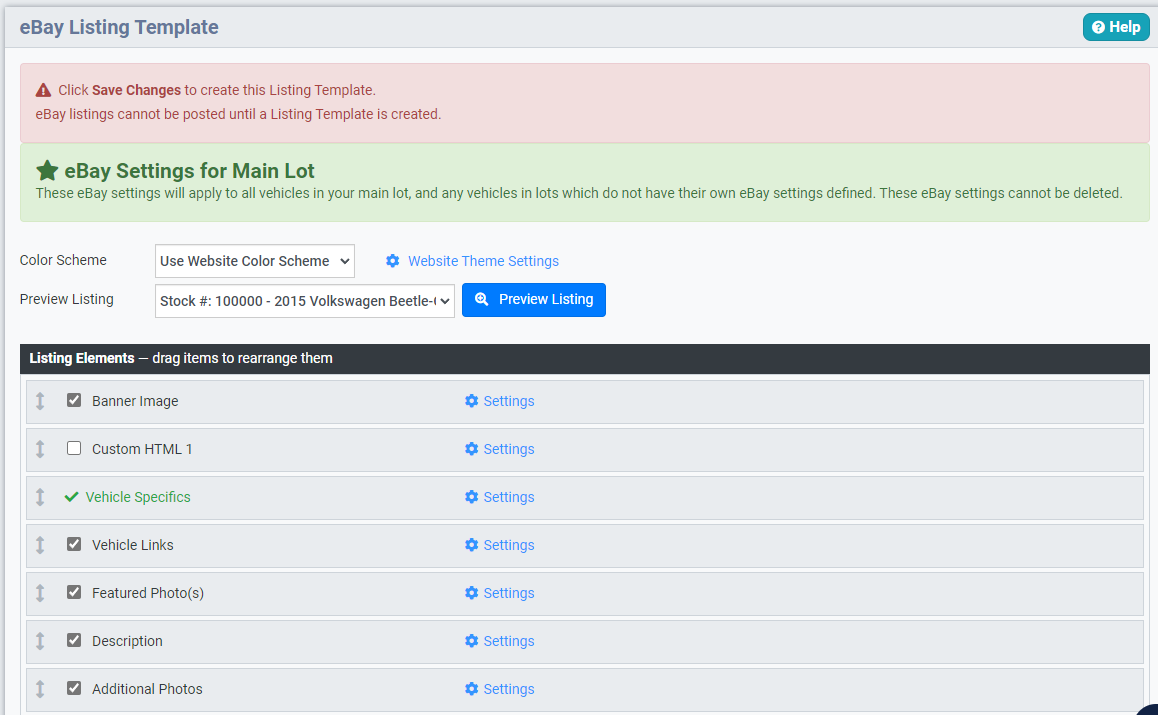1158x715 pixels.
Task: Uncheck the Featured Photo(s) checkbox
Action: pyautogui.click(x=74, y=592)
